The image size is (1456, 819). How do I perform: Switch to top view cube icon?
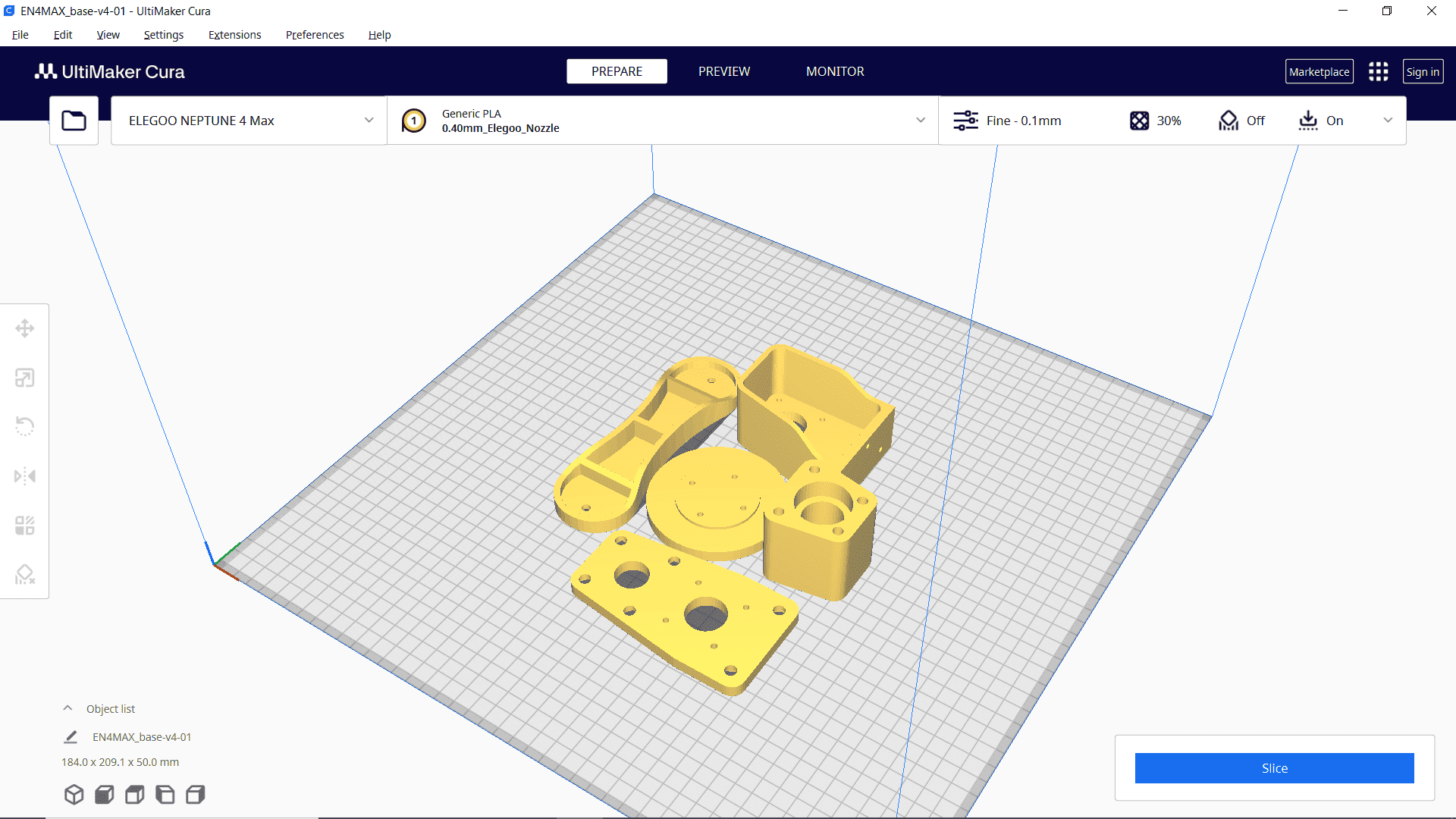pyautogui.click(x=134, y=794)
